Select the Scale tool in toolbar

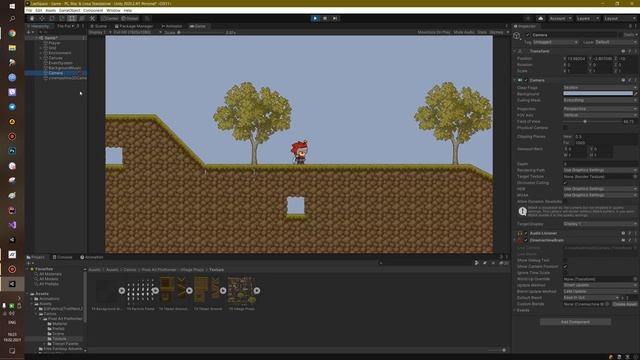tap(62, 18)
